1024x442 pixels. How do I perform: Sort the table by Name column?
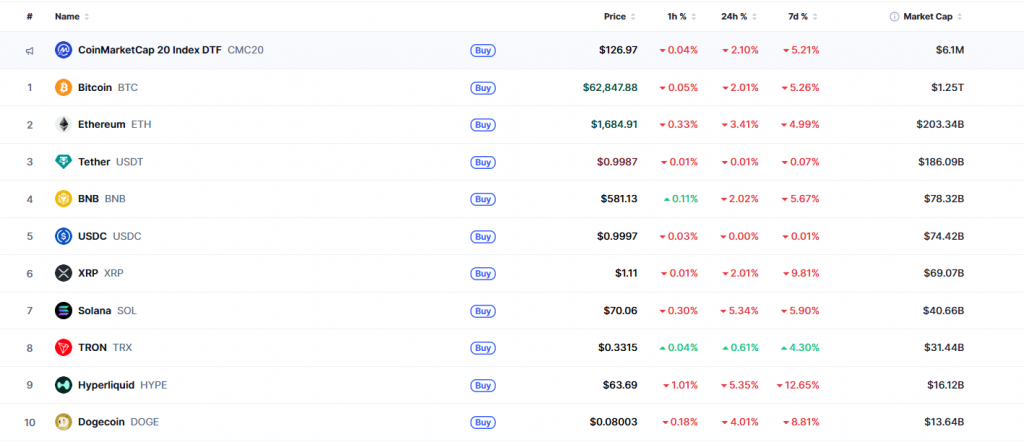click(x=72, y=16)
